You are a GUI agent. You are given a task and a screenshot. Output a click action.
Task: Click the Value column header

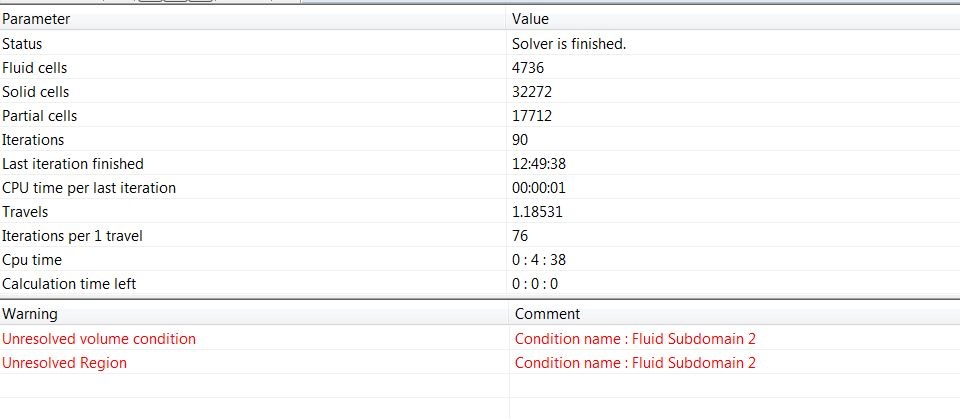tap(733, 19)
